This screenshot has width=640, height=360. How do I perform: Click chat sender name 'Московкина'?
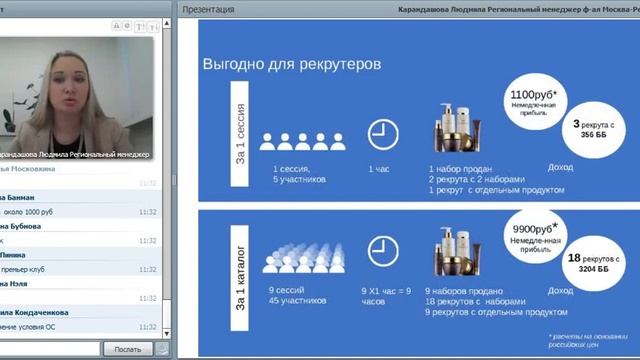[33, 169]
